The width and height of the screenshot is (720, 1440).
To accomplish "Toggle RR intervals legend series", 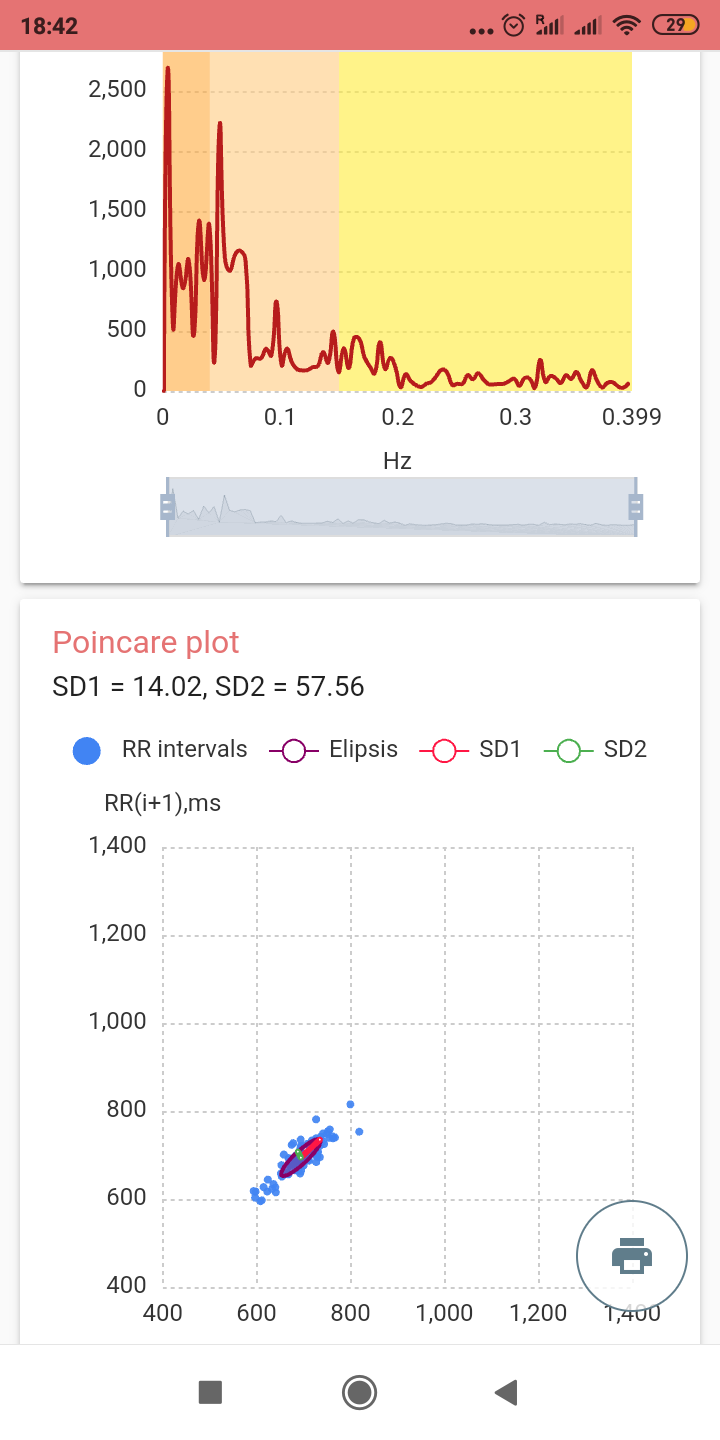I will point(160,750).
